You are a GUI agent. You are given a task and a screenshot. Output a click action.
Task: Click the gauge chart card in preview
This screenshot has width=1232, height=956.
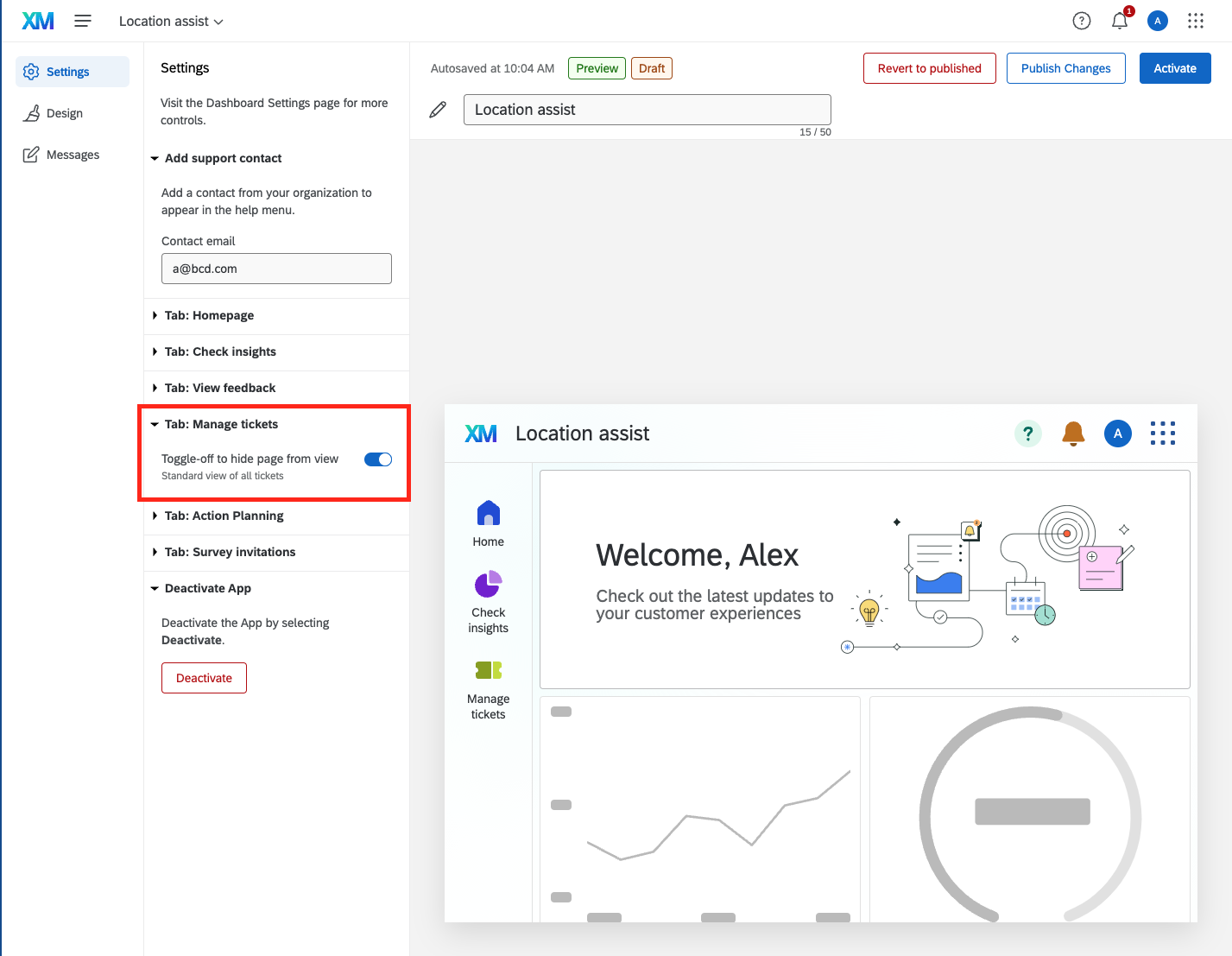click(1030, 809)
